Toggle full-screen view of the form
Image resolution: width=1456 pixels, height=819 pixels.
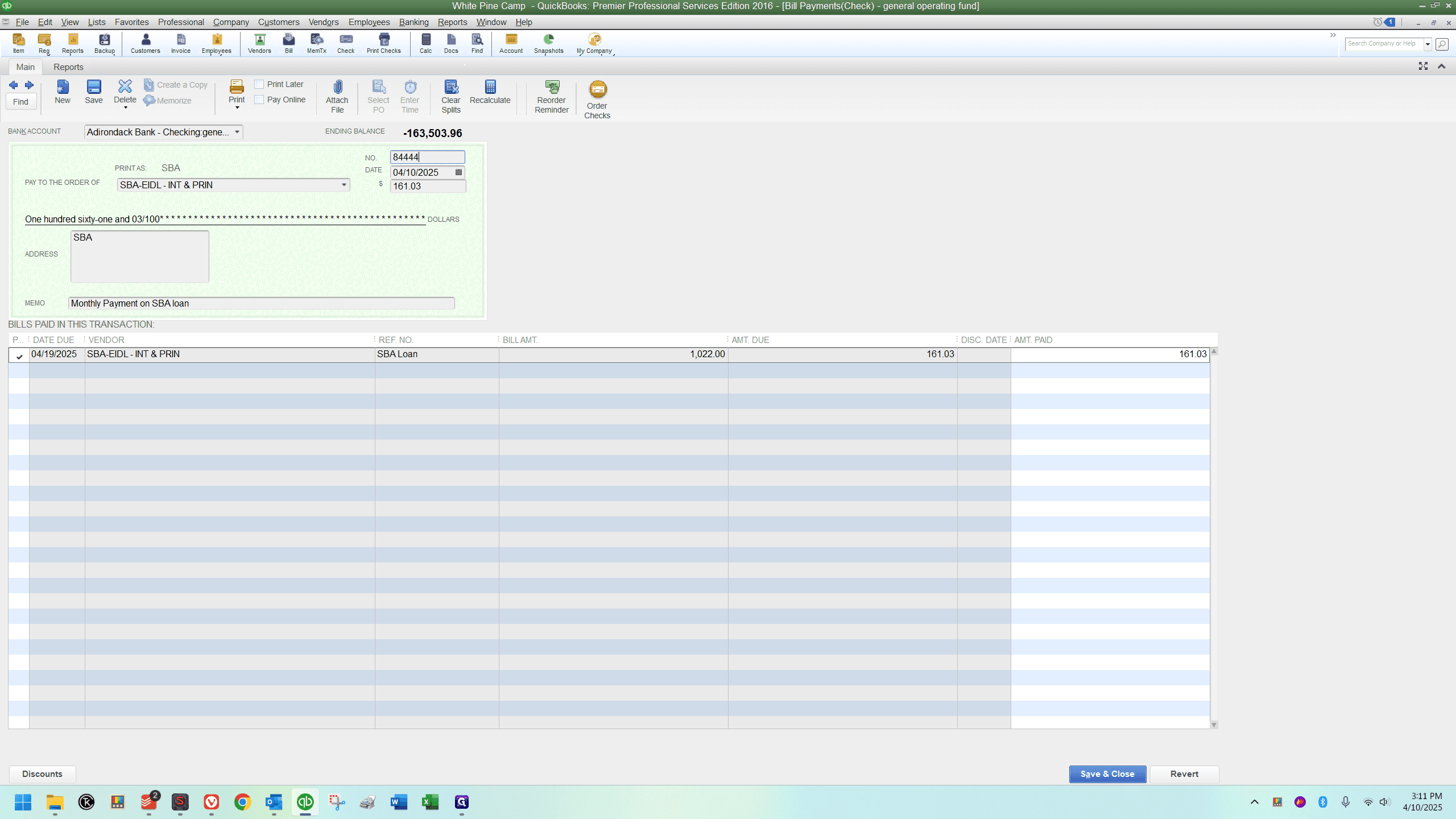point(1423,67)
